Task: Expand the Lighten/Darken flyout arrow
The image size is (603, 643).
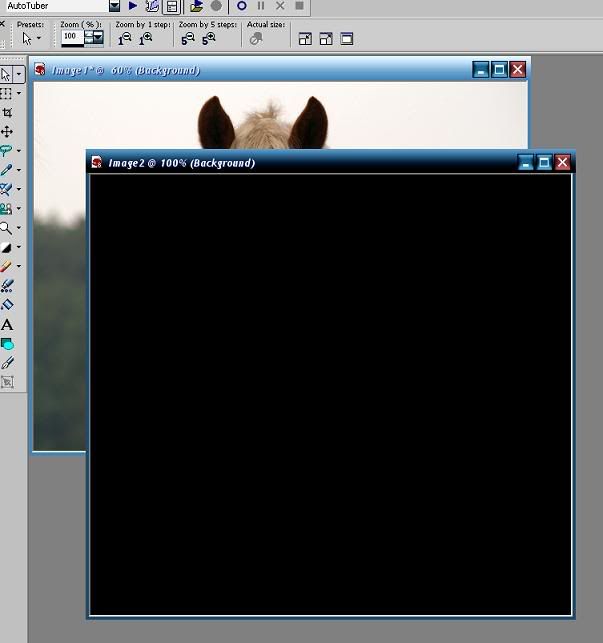Action: tap(19, 247)
